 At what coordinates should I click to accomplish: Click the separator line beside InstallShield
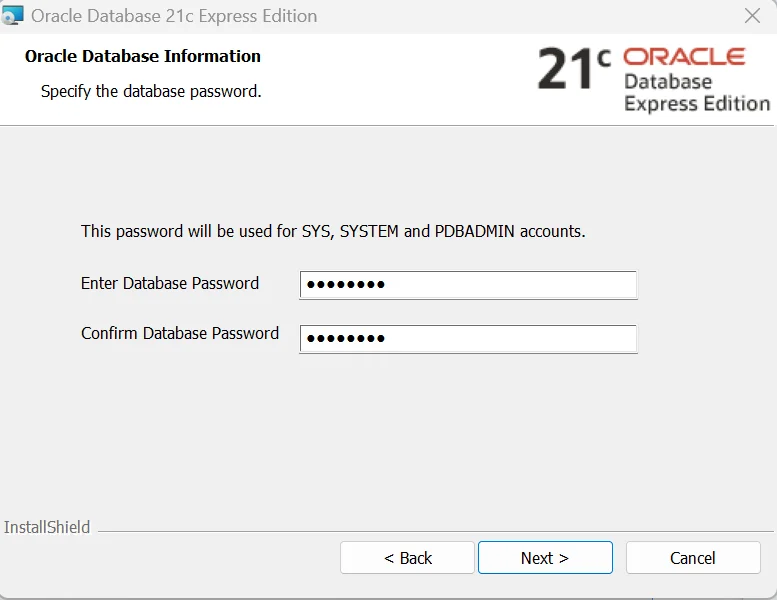tap(436, 532)
